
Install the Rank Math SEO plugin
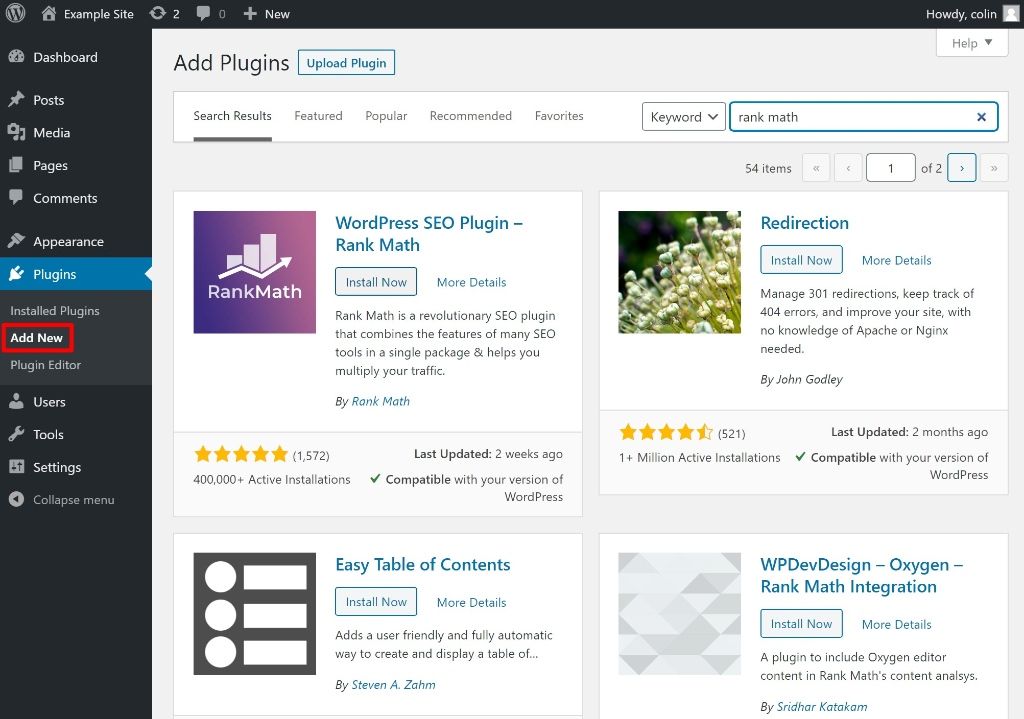(376, 281)
